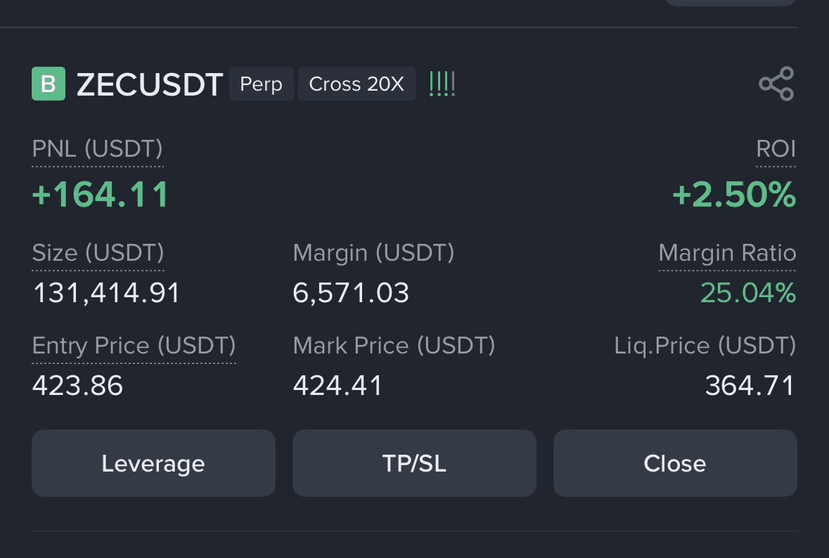829x558 pixels.
Task: Open the TP/SL button
Action: tap(414, 463)
